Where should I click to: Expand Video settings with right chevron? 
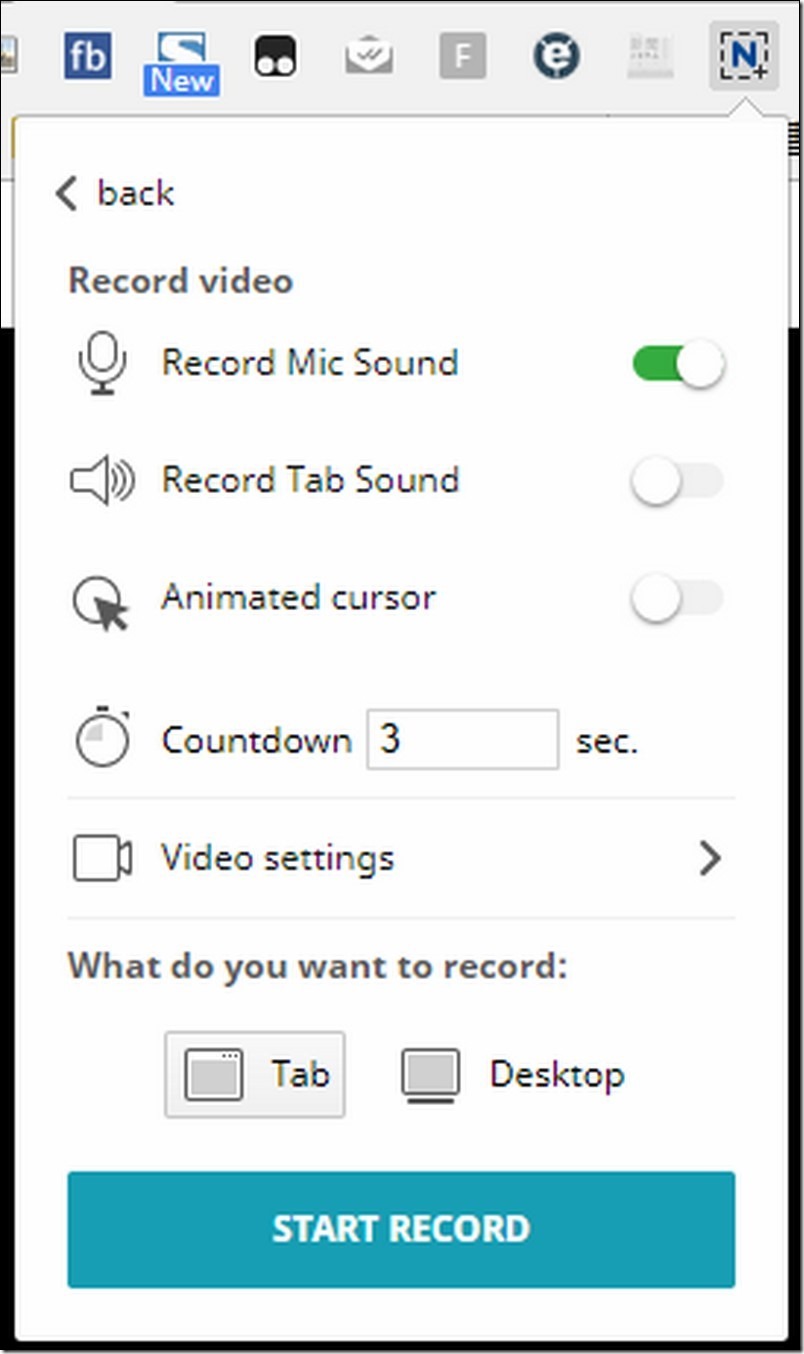tap(710, 858)
